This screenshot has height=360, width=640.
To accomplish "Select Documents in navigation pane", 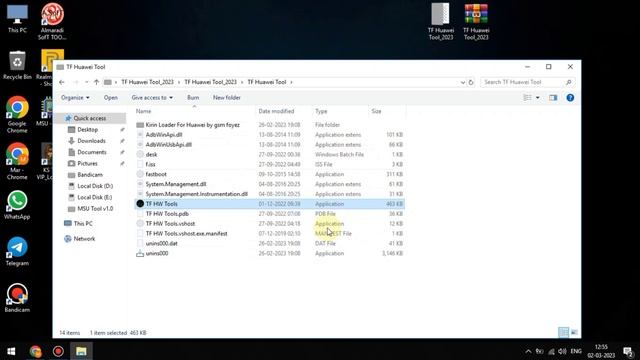I will tap(92, 152).
